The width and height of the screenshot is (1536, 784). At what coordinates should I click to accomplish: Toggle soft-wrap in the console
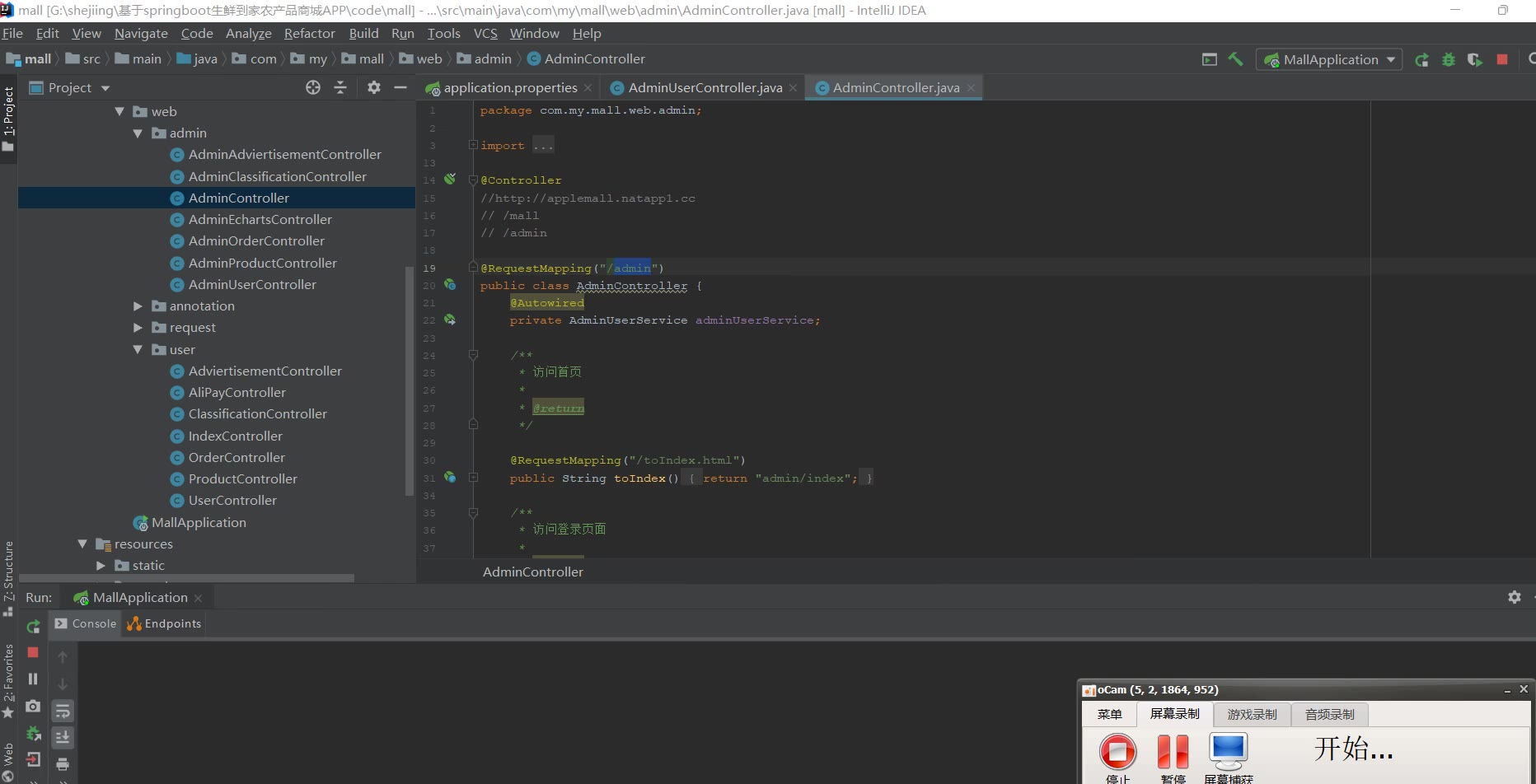[x=63, y=711]
